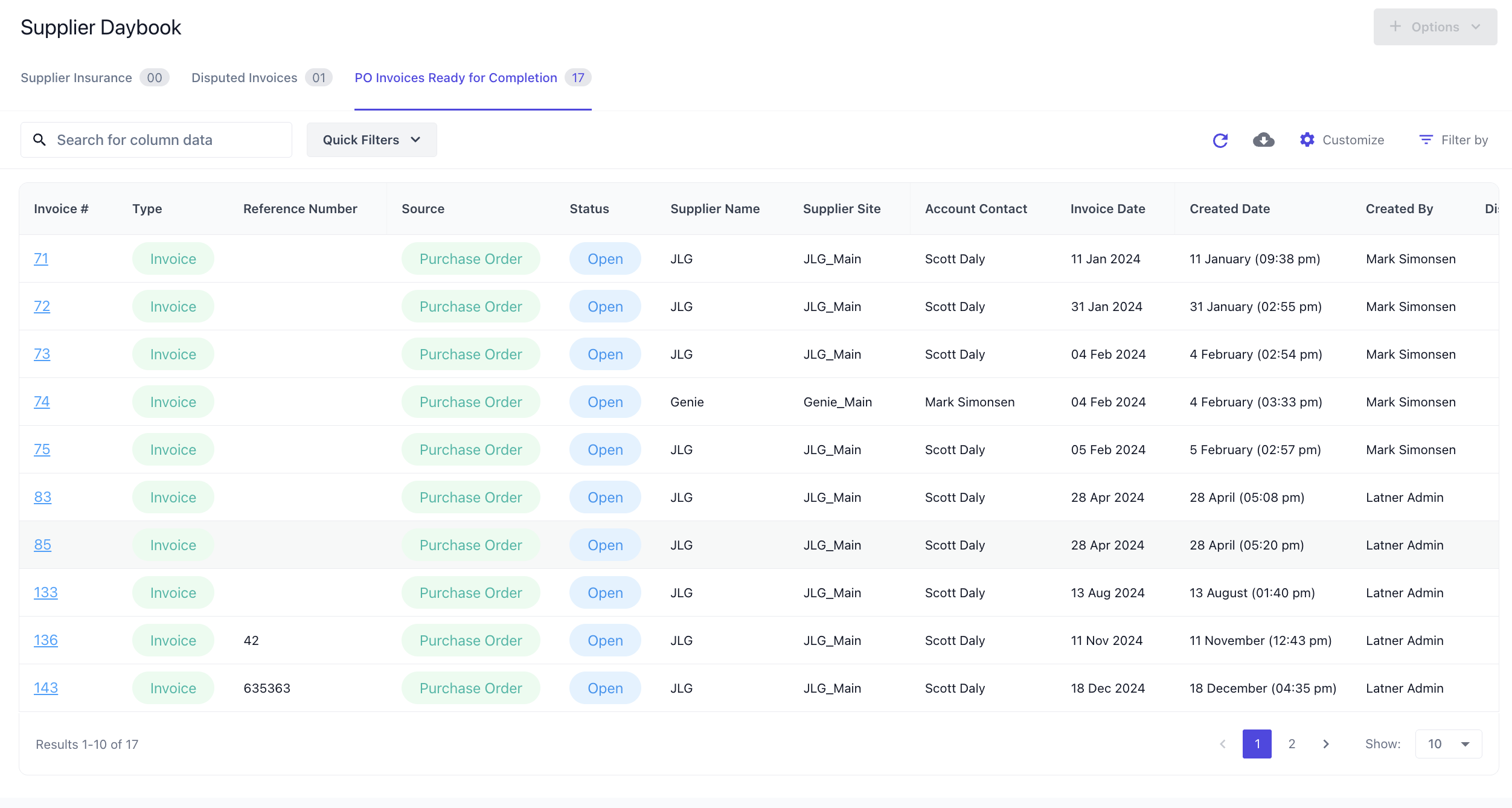Screen dimensions: 1512x808
Task: Open invoice number 143 link
Action: click(x=46, y=688)
